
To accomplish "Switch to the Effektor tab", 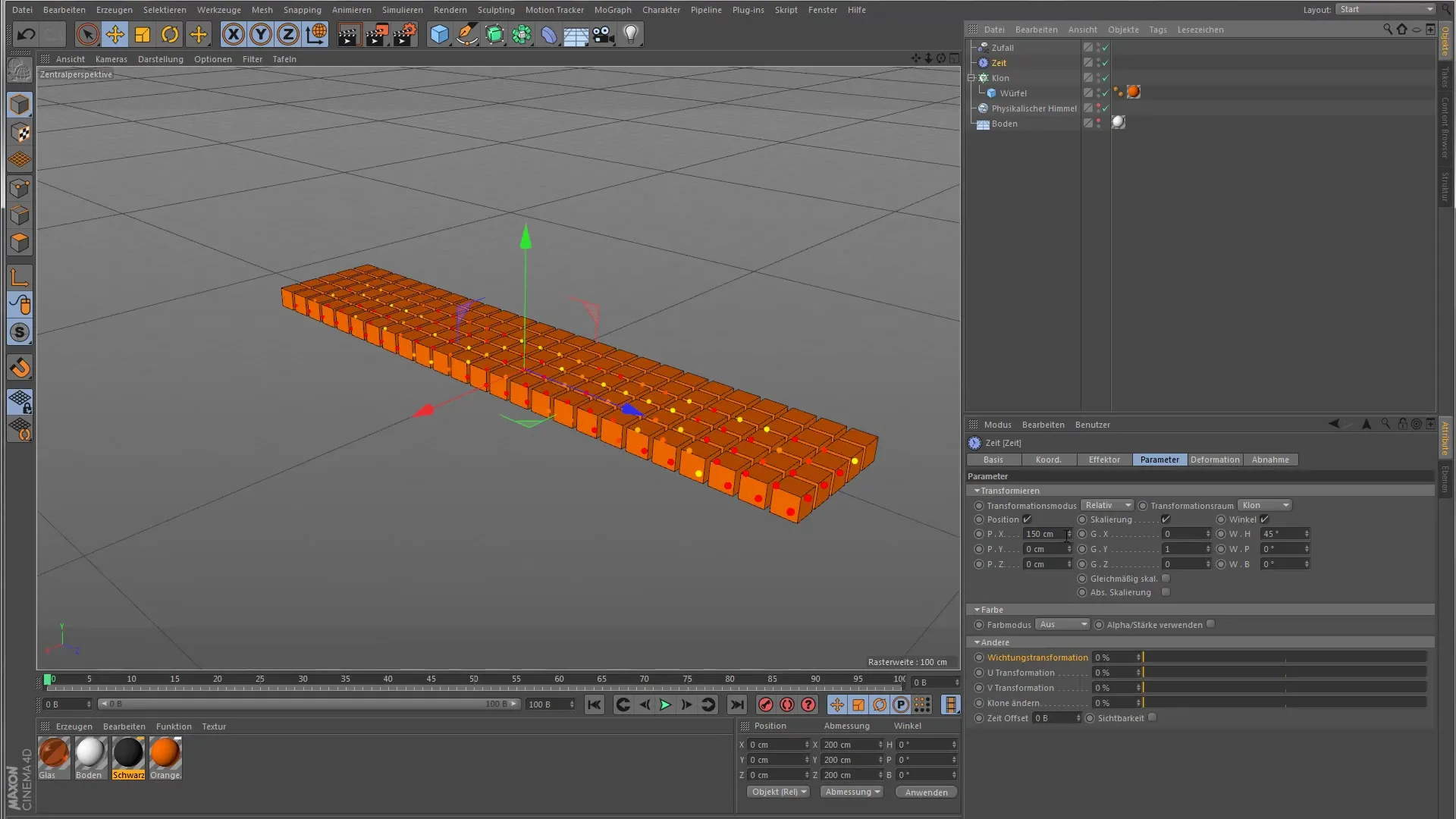I will coord(1104,460).
